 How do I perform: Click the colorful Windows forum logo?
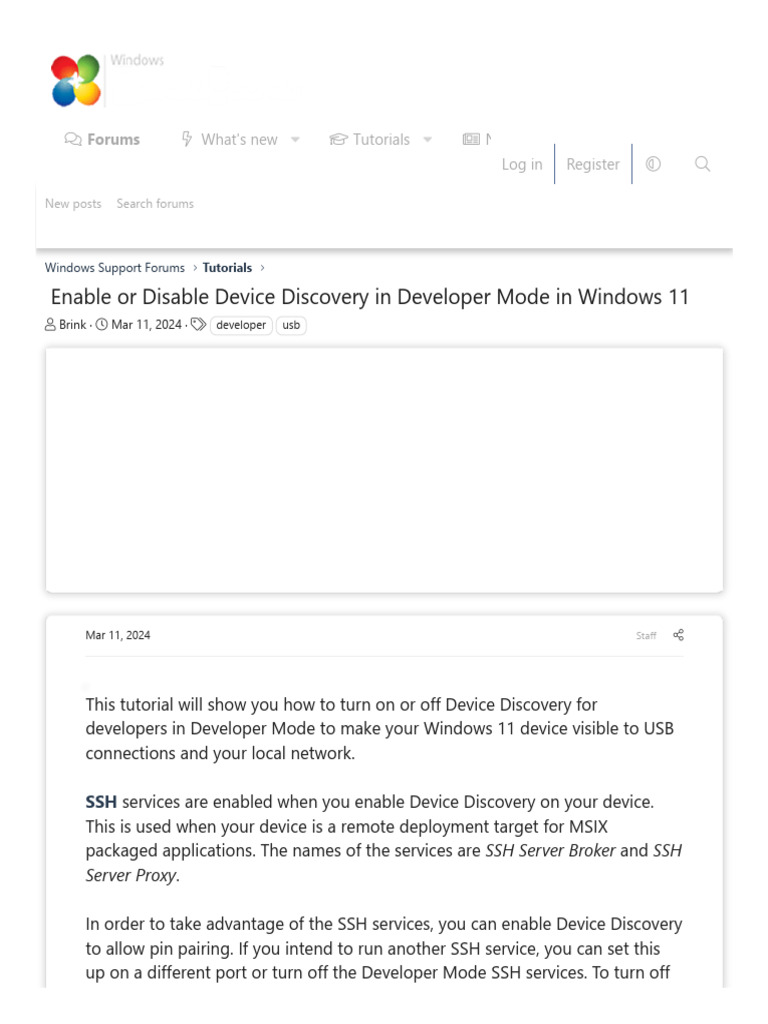76,80
